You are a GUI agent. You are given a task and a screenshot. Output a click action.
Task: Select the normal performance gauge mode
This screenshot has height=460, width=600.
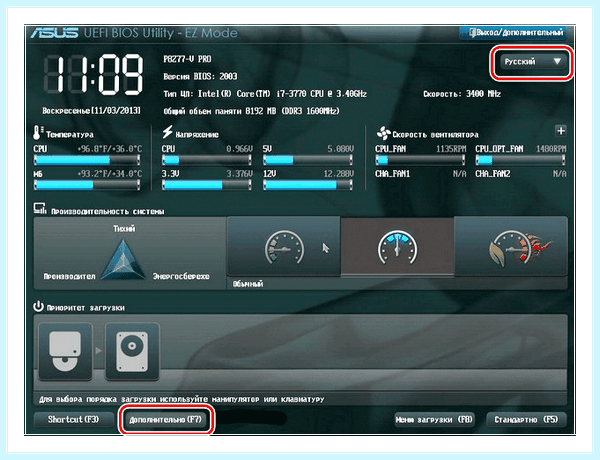[397, 246]
